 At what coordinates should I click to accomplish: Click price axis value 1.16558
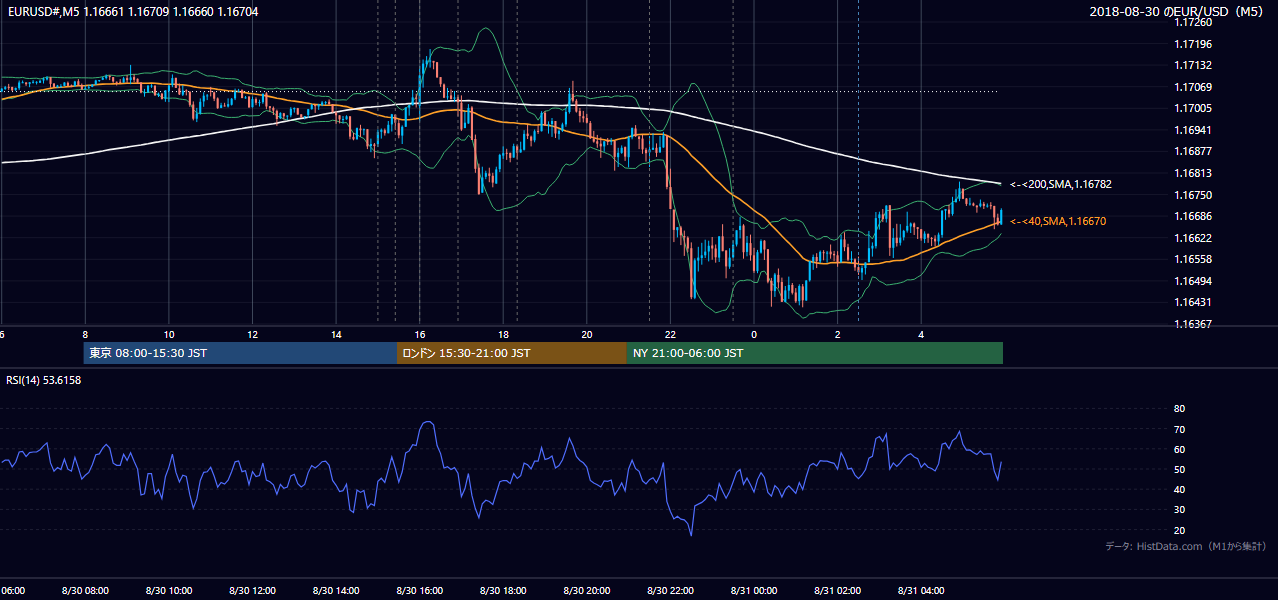point(1193,259)
